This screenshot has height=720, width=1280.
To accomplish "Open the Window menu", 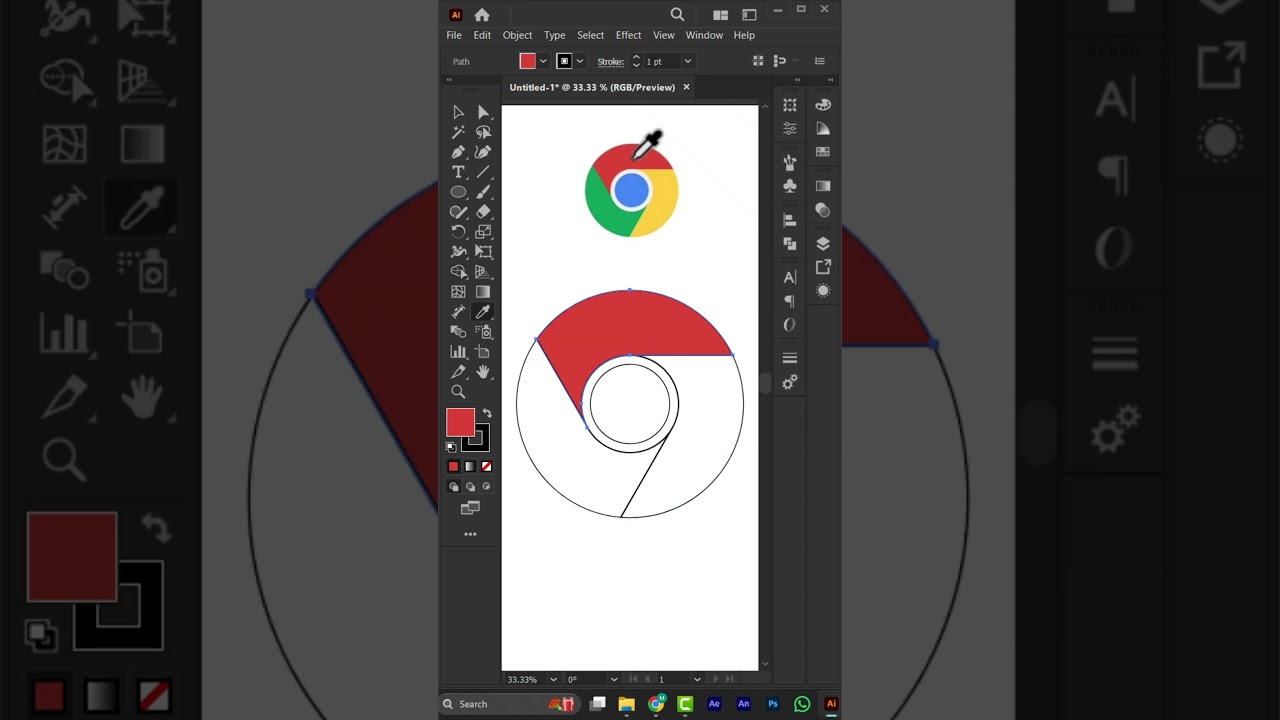I will point(704,35).
